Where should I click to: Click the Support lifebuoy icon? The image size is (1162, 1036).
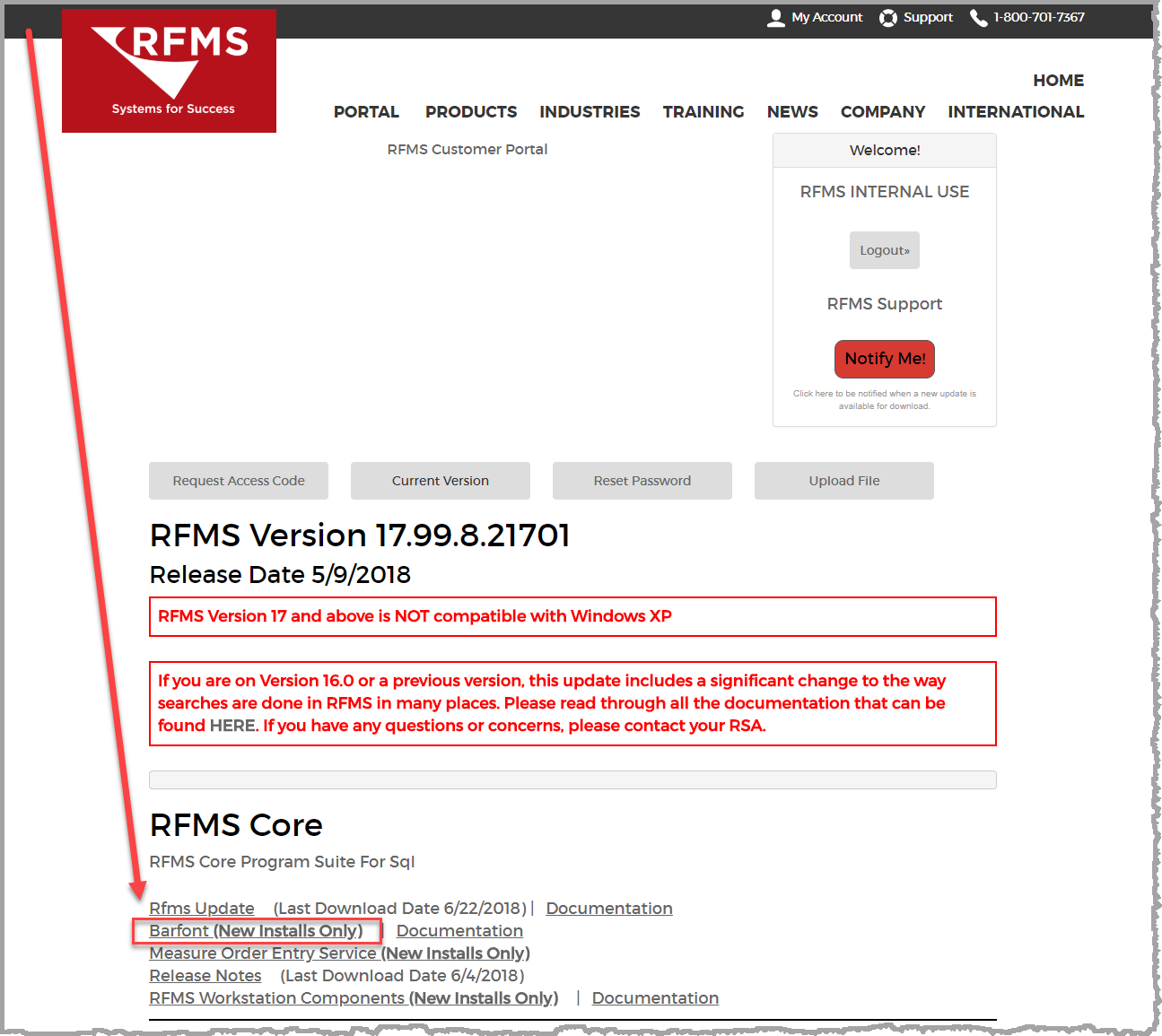click(x=888, y=18)
